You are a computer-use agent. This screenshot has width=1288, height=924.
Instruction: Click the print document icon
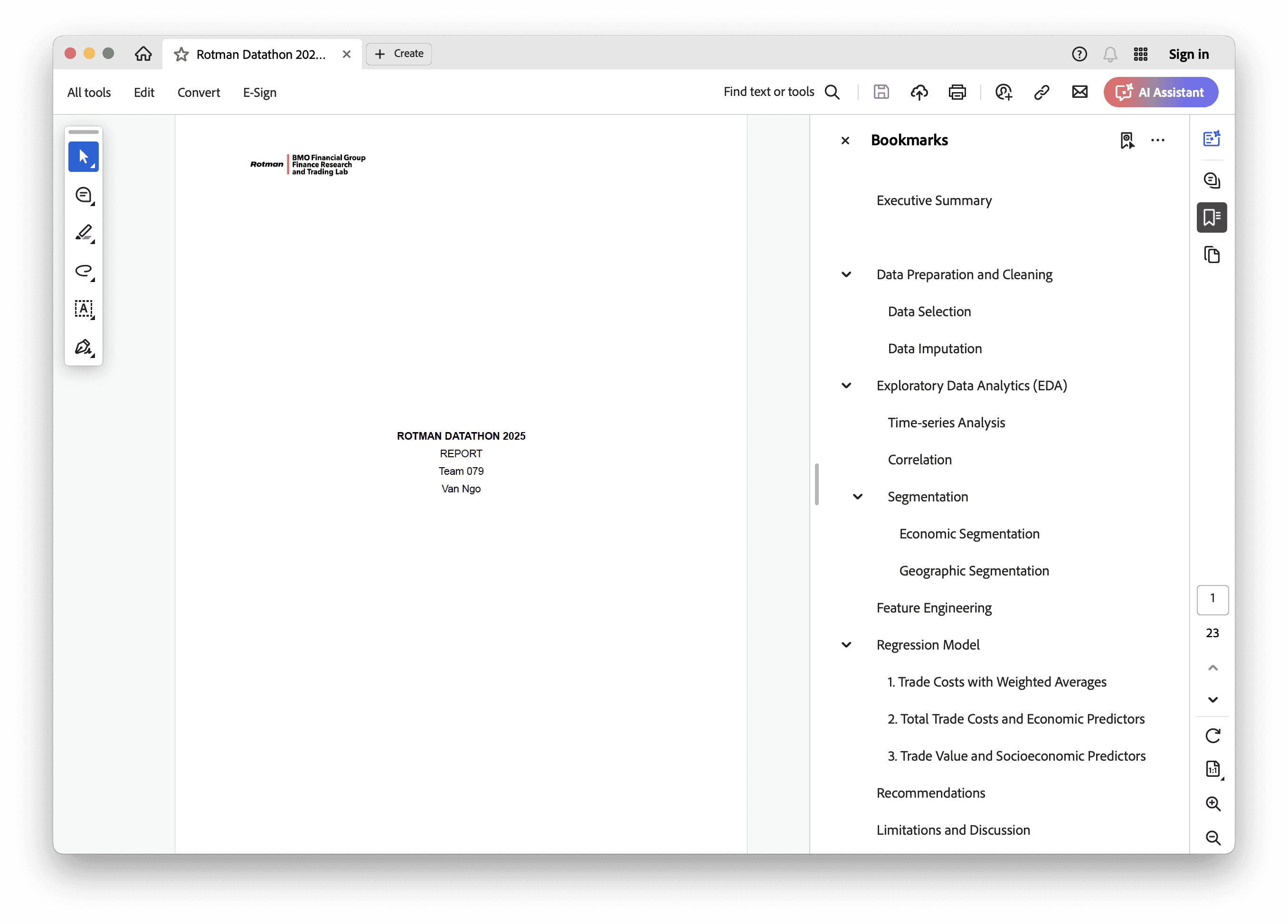[957, 92]
